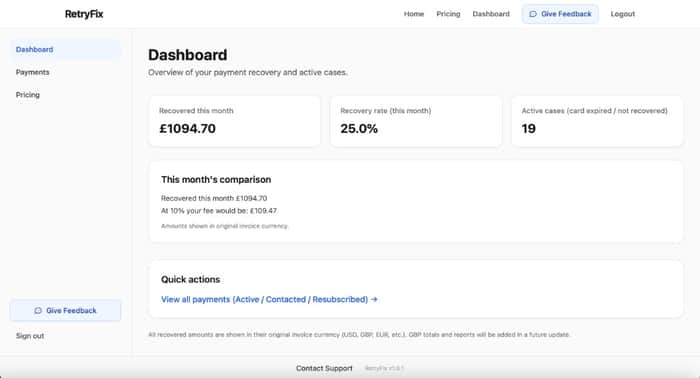Click the speech bubble icon in top Give Feedback
The height and width of the screenshot is (378, 700).
pos(533,14)
